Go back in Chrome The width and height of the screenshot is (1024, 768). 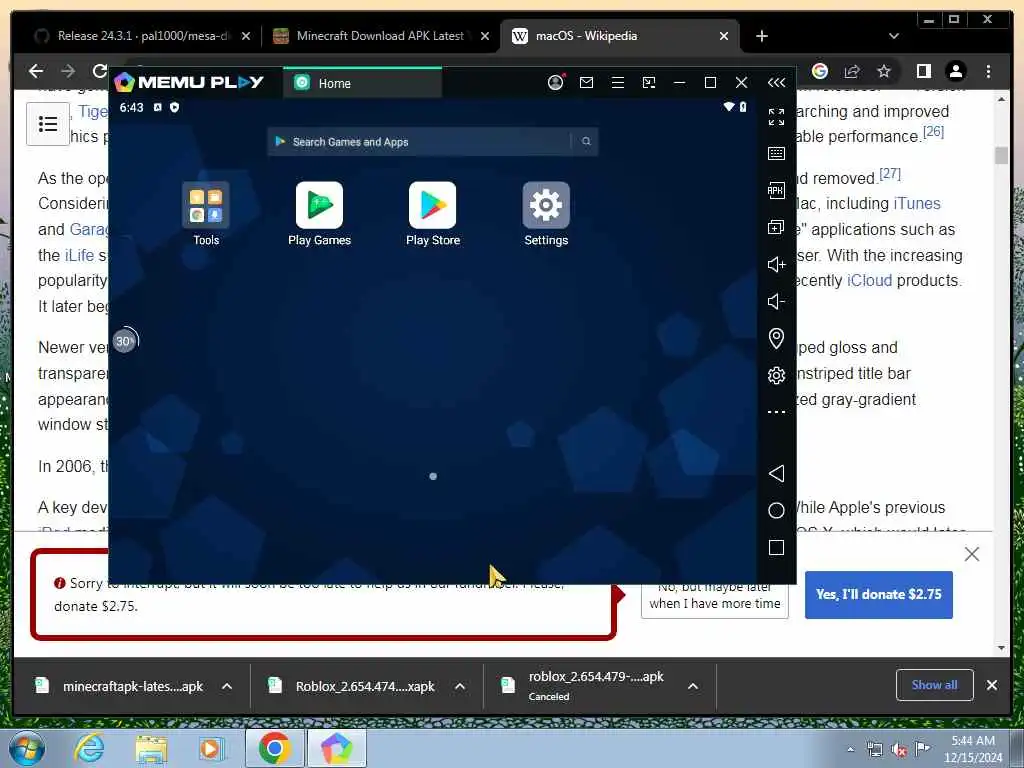click(x=37, y=71)
